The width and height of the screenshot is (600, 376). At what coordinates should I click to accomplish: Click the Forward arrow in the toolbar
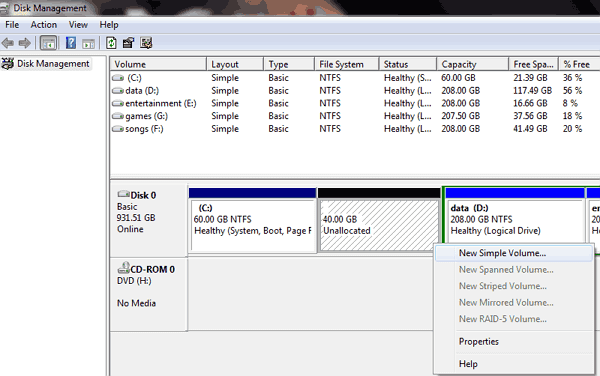[24, 43]
